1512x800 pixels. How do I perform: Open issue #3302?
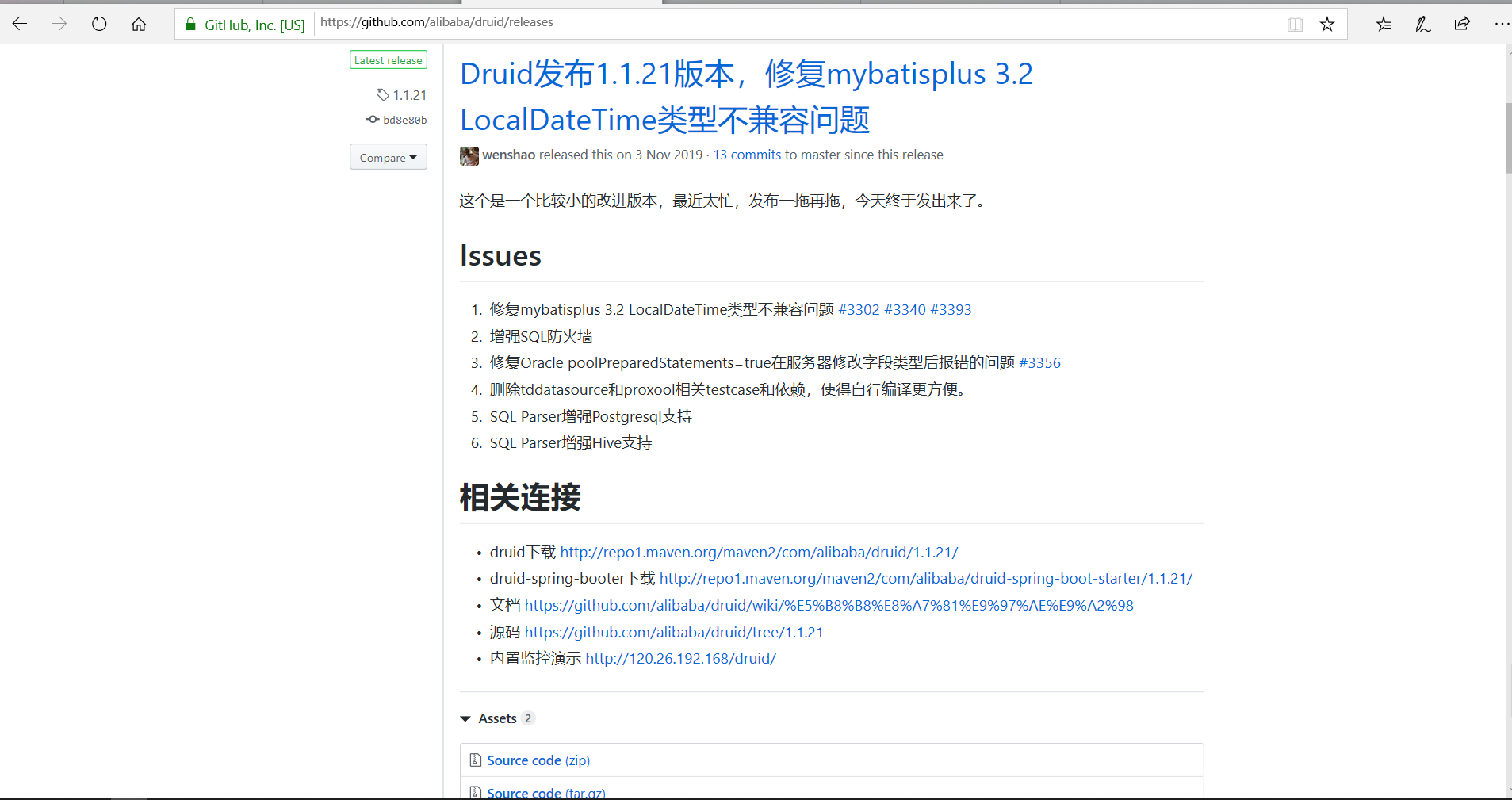(859, 309)
